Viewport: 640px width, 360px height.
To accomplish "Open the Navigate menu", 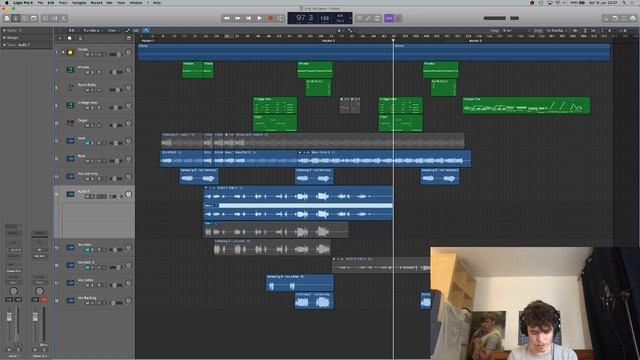I will tap(79, 2).
